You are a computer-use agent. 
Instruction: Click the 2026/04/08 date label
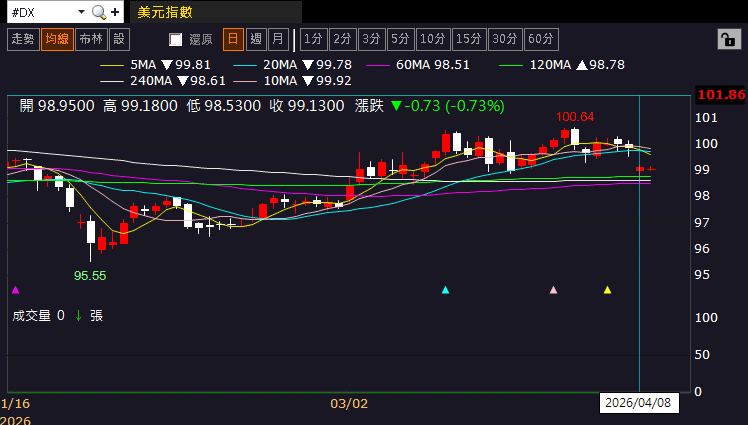tap(638, 403)
